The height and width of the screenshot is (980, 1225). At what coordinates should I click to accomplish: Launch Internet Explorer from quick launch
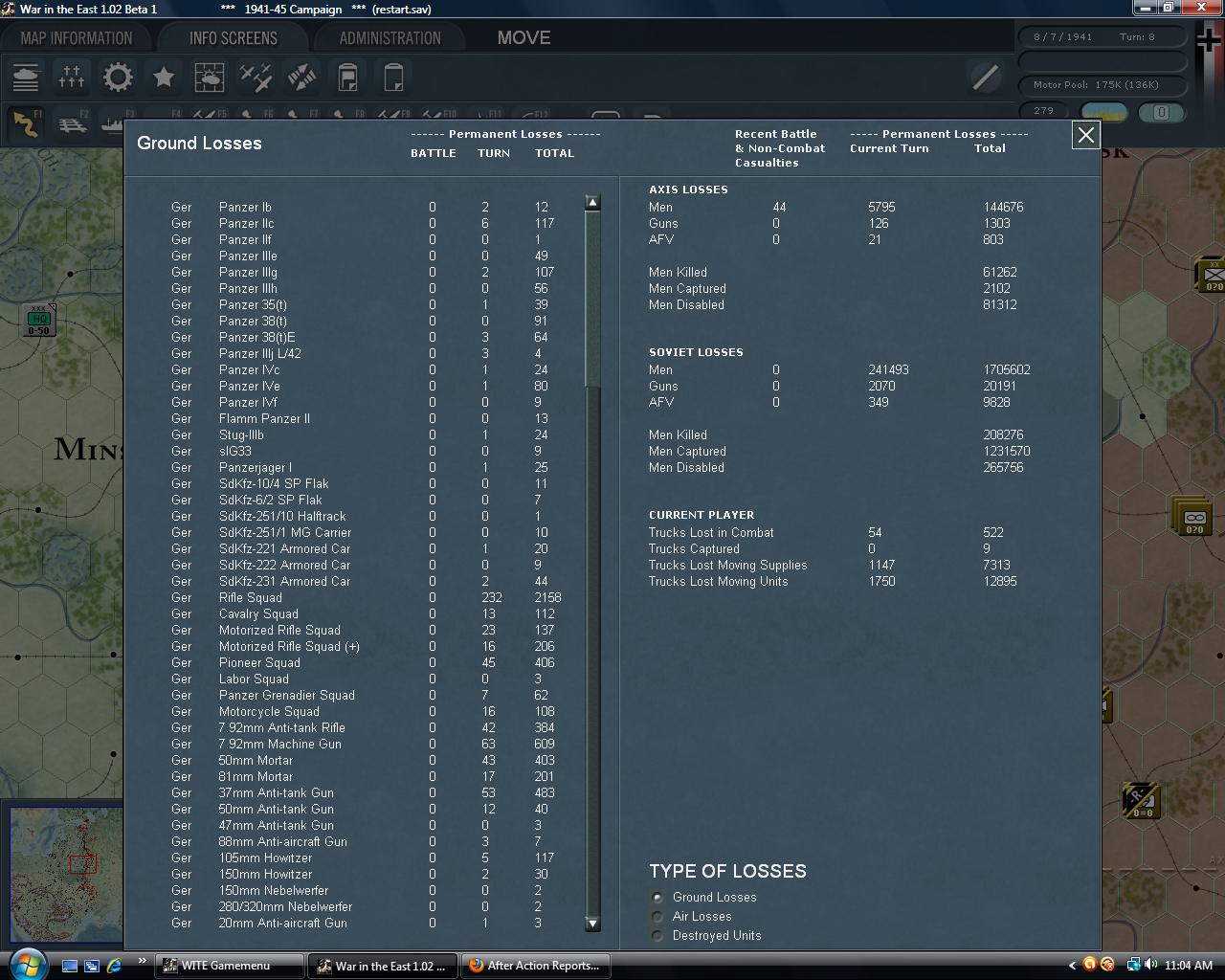pyautogui.click(x=115, y=966)
